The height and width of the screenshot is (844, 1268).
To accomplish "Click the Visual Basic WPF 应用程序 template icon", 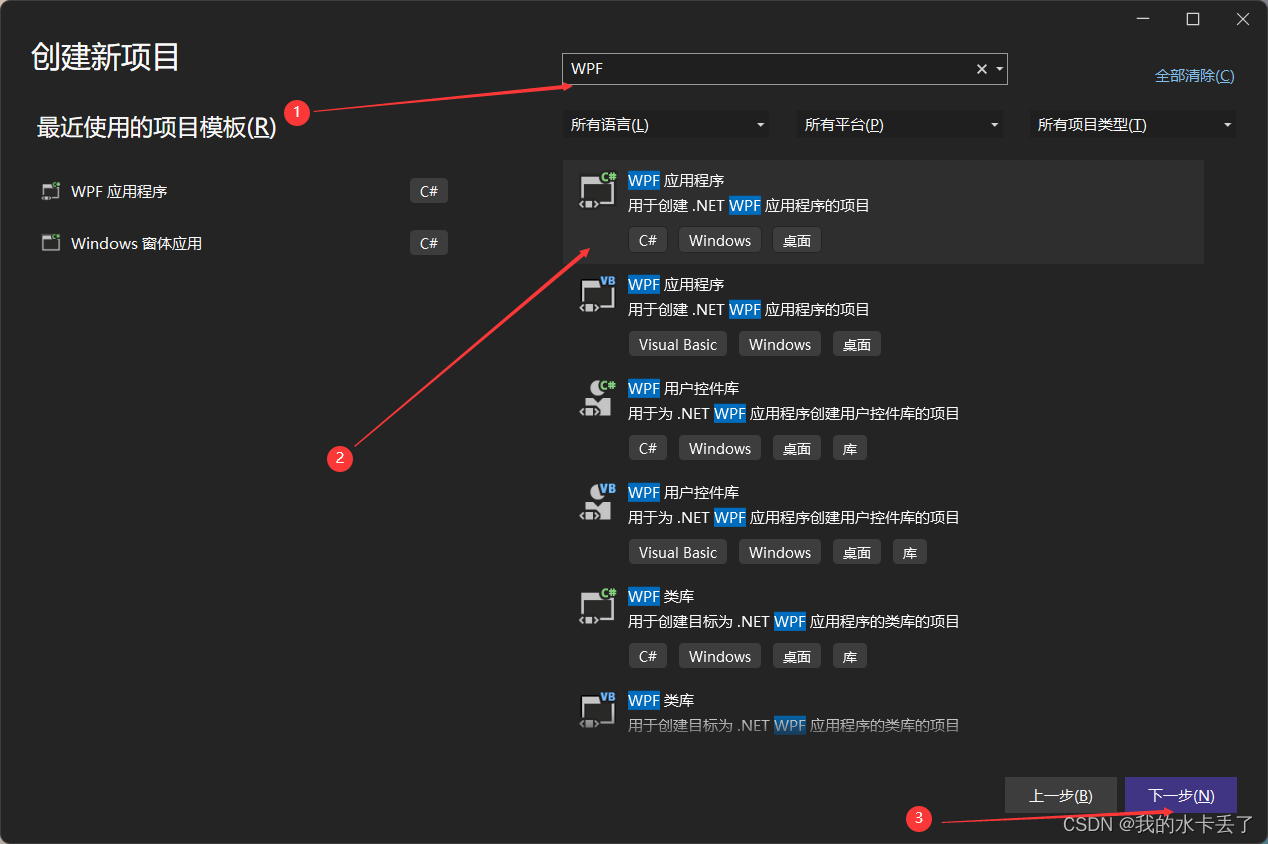I will coord(599,294).
